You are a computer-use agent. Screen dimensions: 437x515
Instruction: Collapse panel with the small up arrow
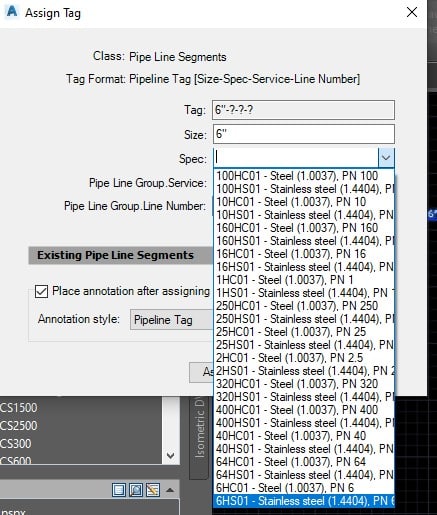tap(170, 490)
